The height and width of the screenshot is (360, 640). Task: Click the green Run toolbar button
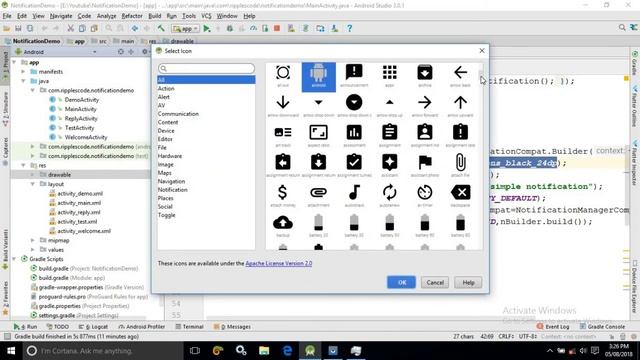click(x=207, y=28)
